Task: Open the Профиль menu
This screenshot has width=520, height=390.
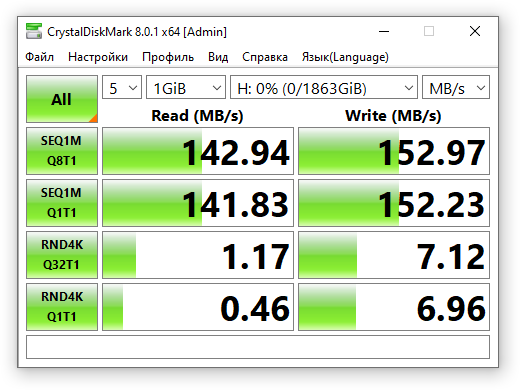Action: click(x=168, y=57)
